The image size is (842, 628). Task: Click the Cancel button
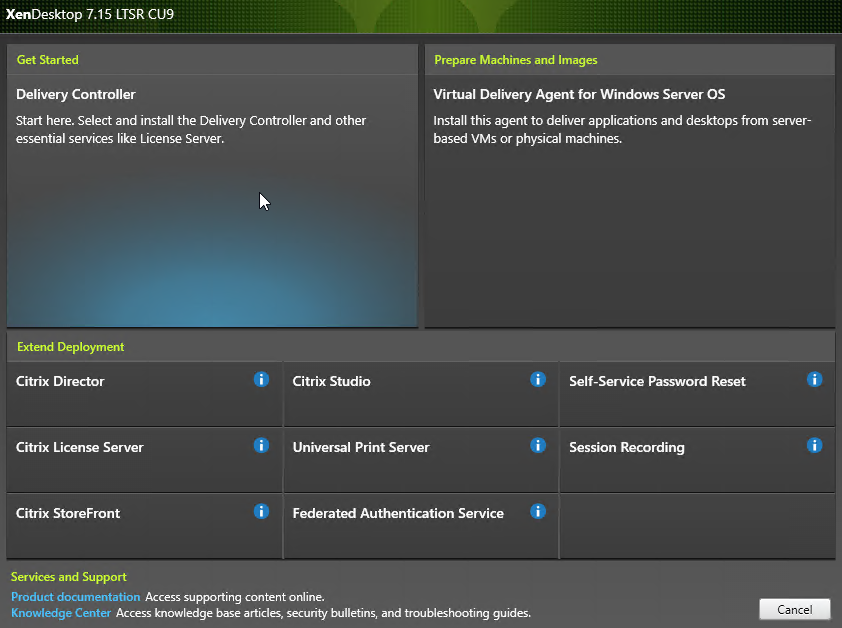[x=795, y=609]
